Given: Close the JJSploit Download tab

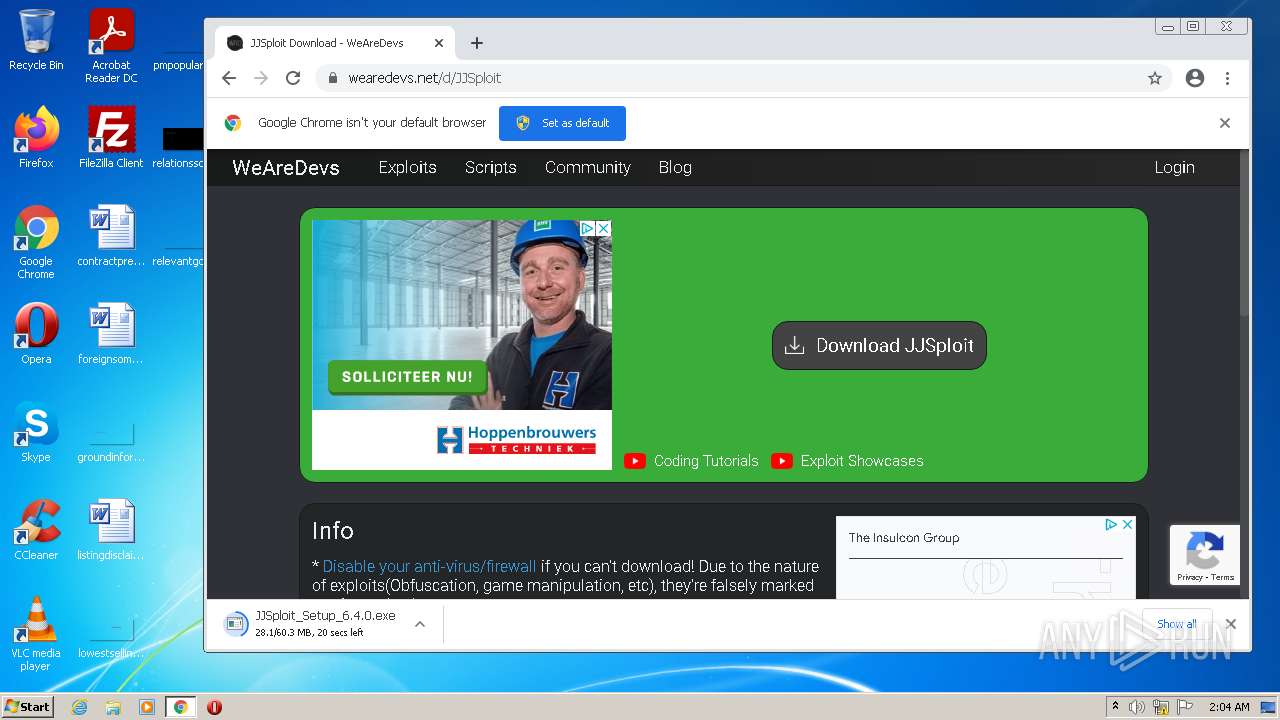Looking at the screenshot, I should (439, 43).
